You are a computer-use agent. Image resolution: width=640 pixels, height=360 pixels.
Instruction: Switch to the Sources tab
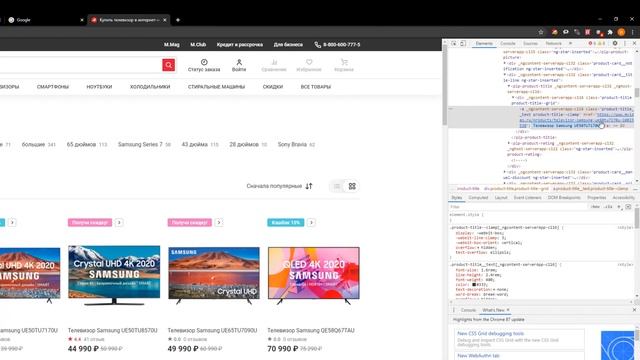click(x=530, y=43)
